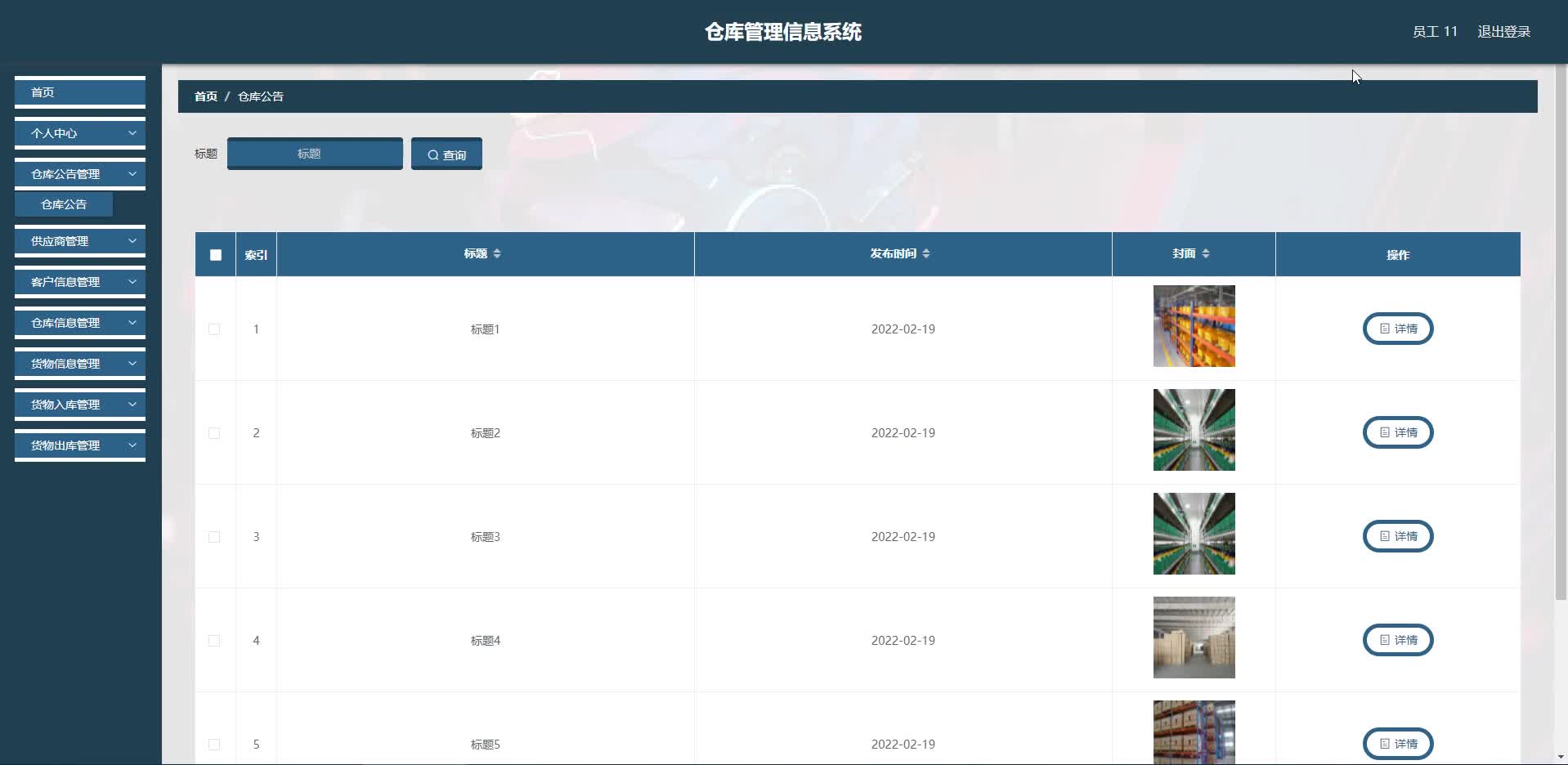Open the 仓库公告 submenu item
The height and width of the screenshot is (765, 1568).
pos(63,204)
